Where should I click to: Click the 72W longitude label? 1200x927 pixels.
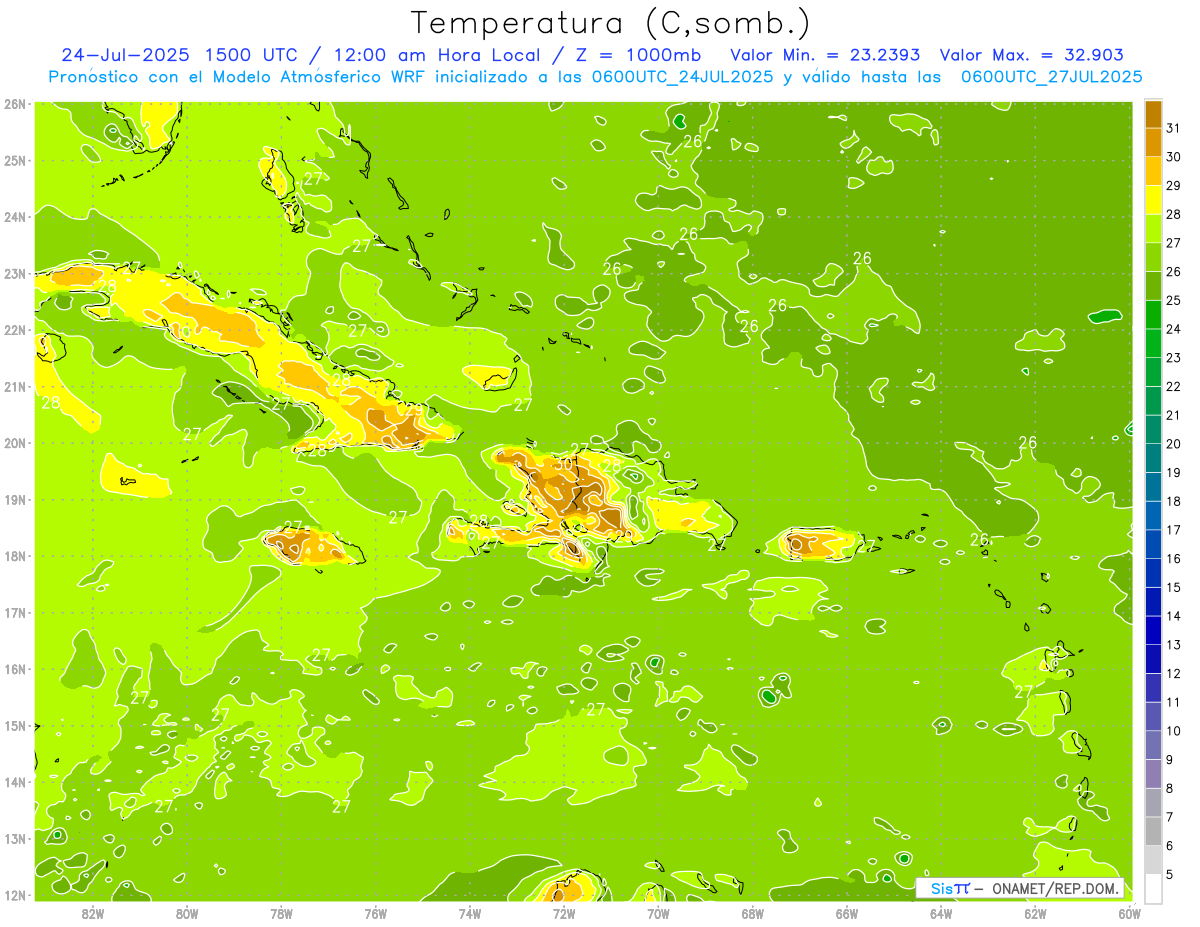564,913
